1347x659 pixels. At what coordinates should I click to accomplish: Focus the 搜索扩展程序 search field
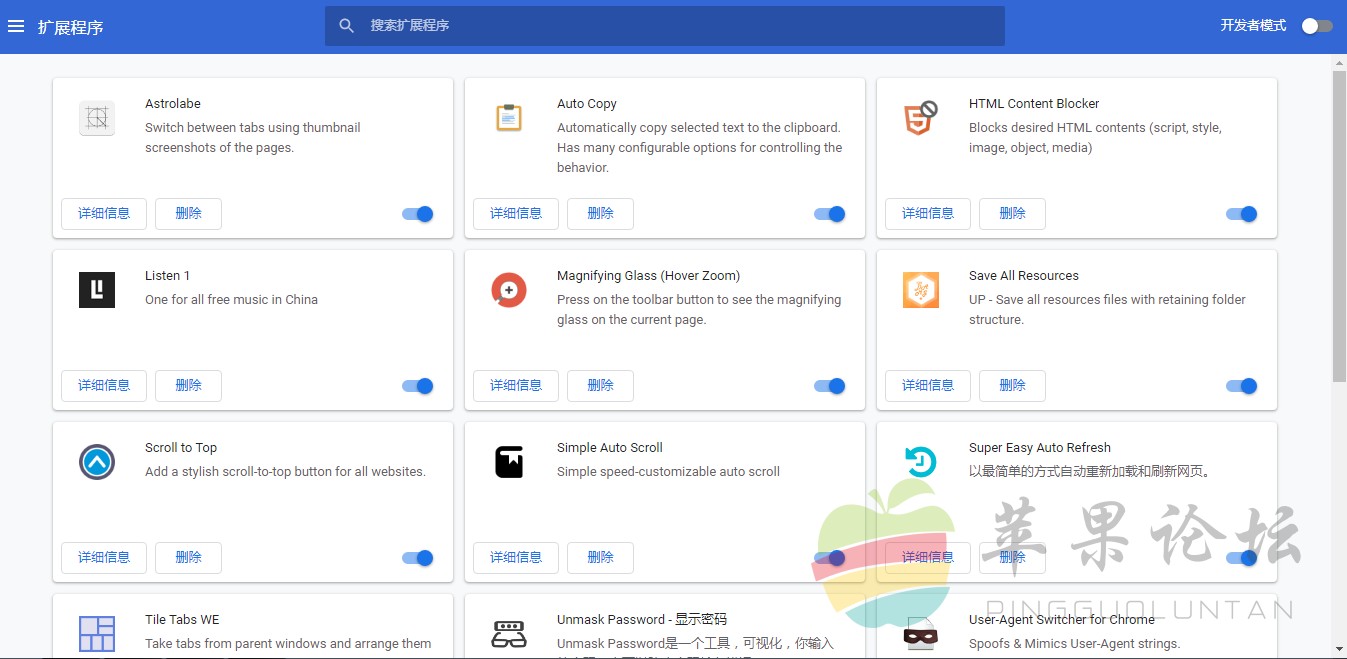pos(665,26)
